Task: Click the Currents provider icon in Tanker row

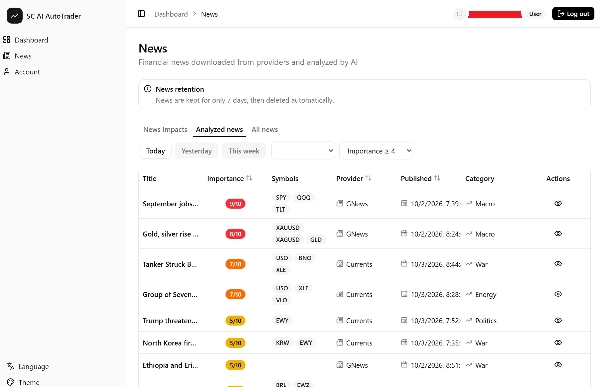Action: (339, 264)
